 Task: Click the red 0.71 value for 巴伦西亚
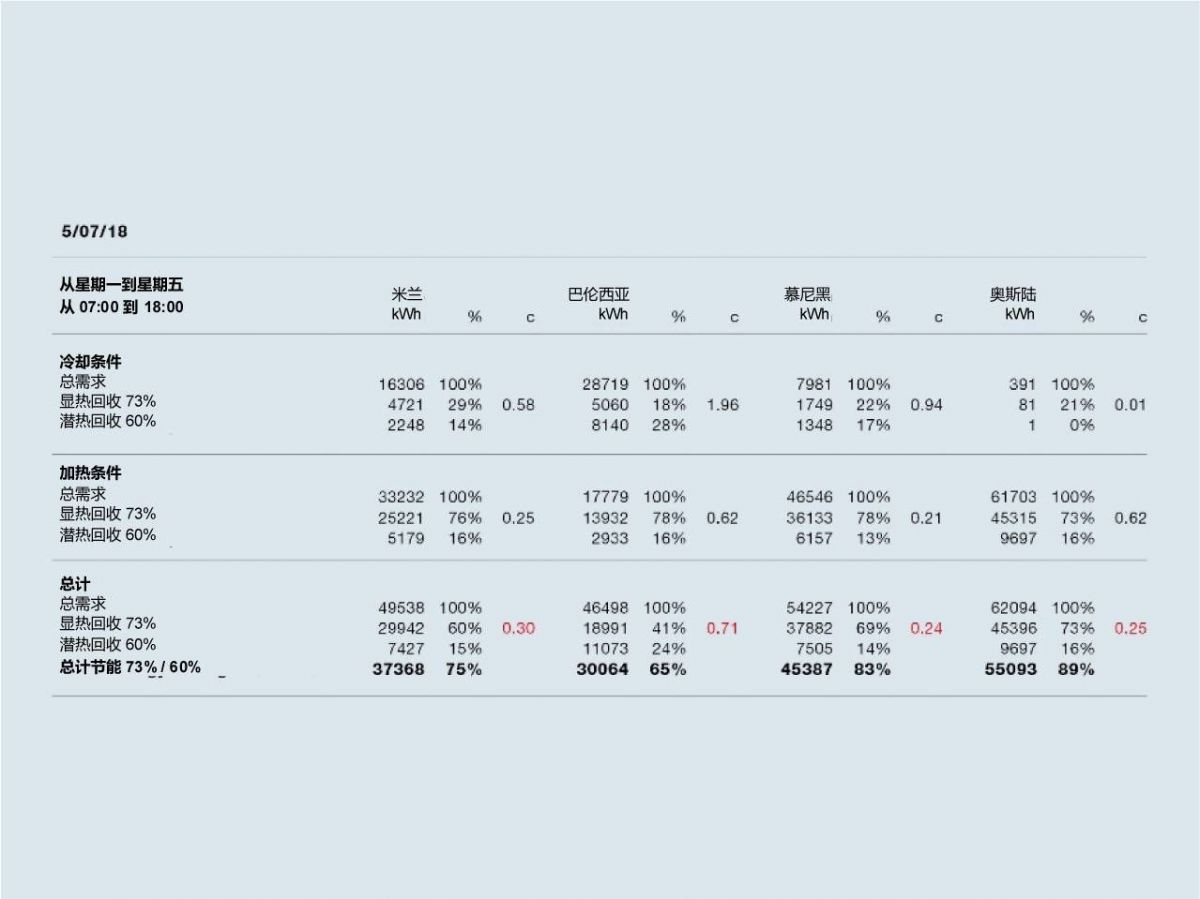pos(722,628)
